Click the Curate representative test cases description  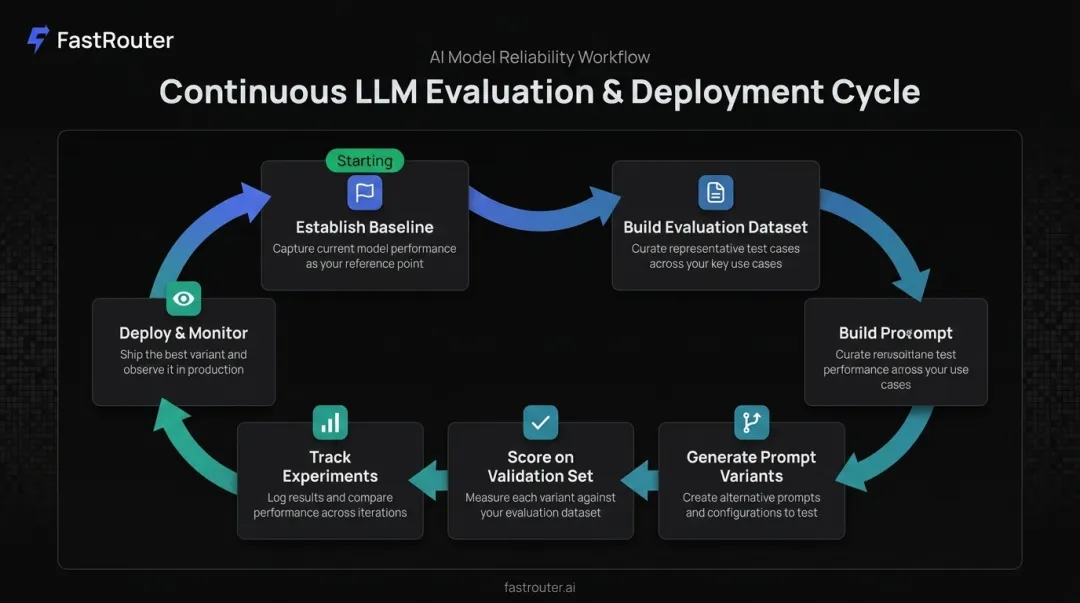click(716, 256)
